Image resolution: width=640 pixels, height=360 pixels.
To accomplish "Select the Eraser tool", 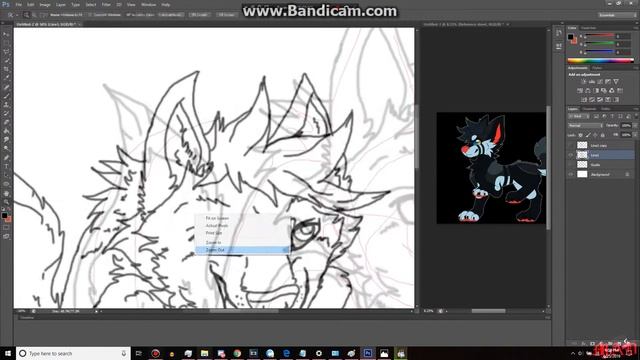I will point(6,122).
